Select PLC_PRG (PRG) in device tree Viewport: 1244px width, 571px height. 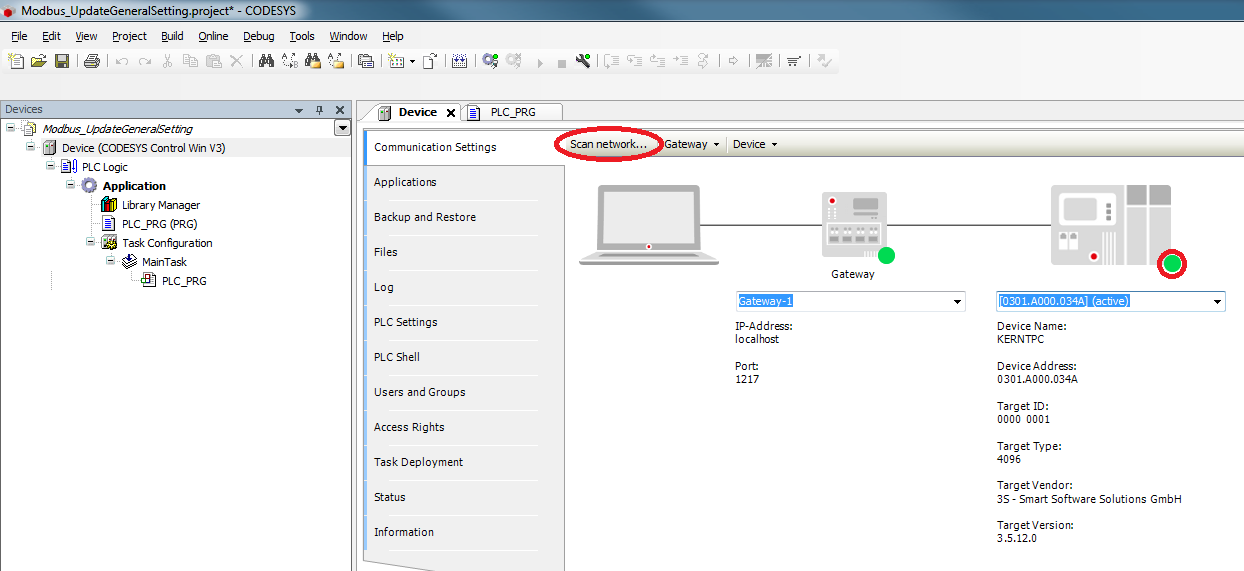[x=159, y=224]
